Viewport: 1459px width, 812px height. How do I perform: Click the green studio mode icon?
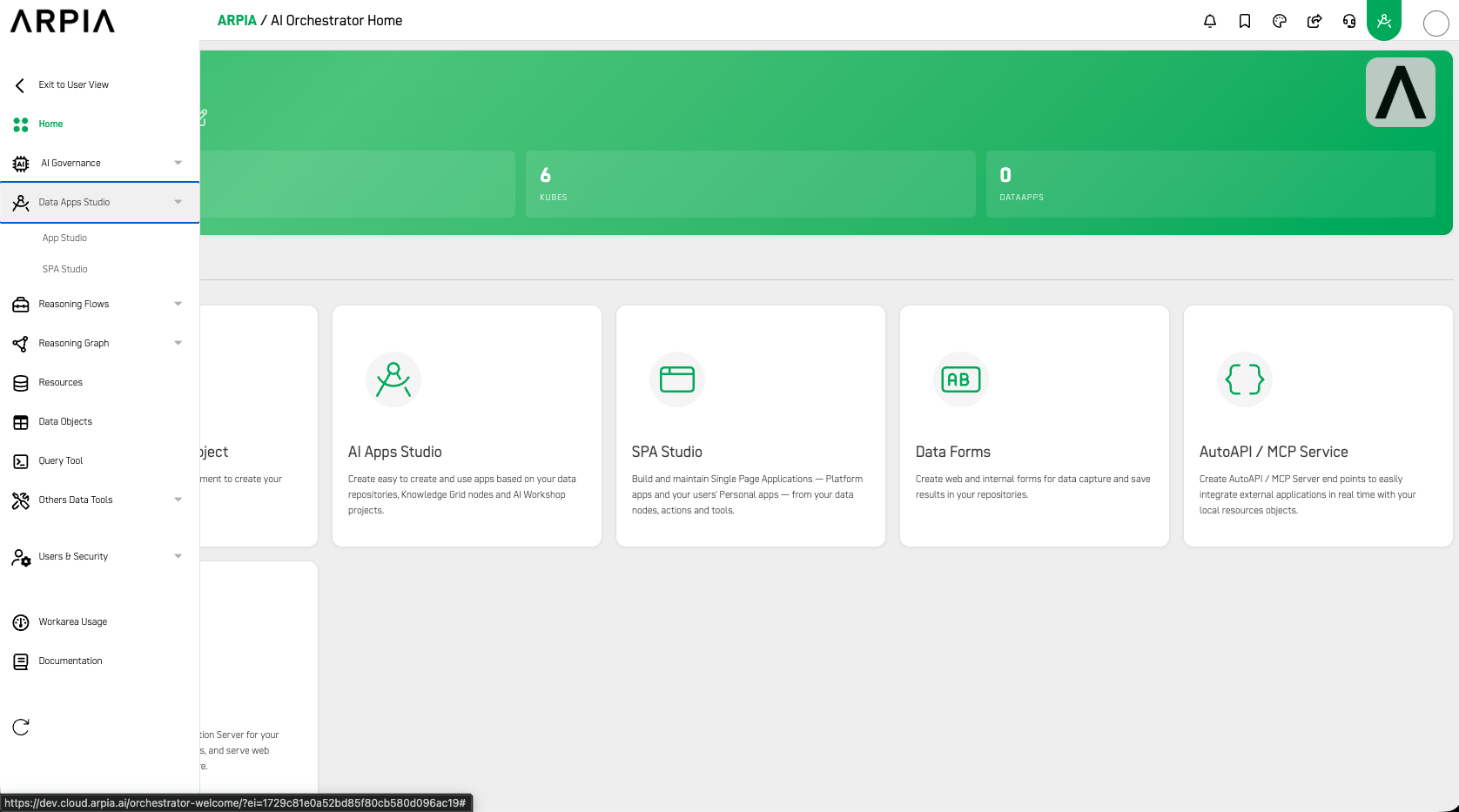[1384, 20]
